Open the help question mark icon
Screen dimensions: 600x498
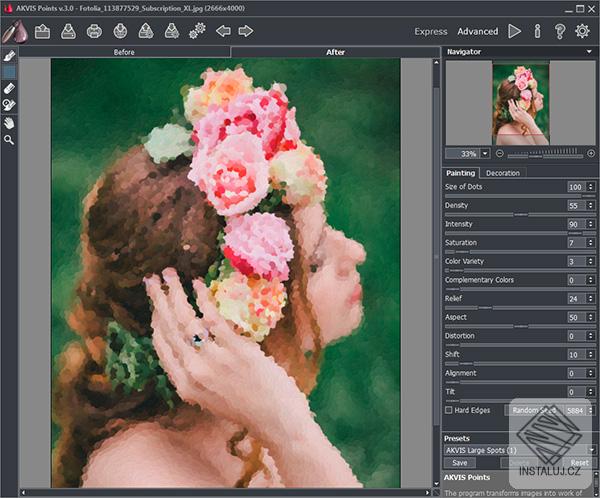(560, 31)
